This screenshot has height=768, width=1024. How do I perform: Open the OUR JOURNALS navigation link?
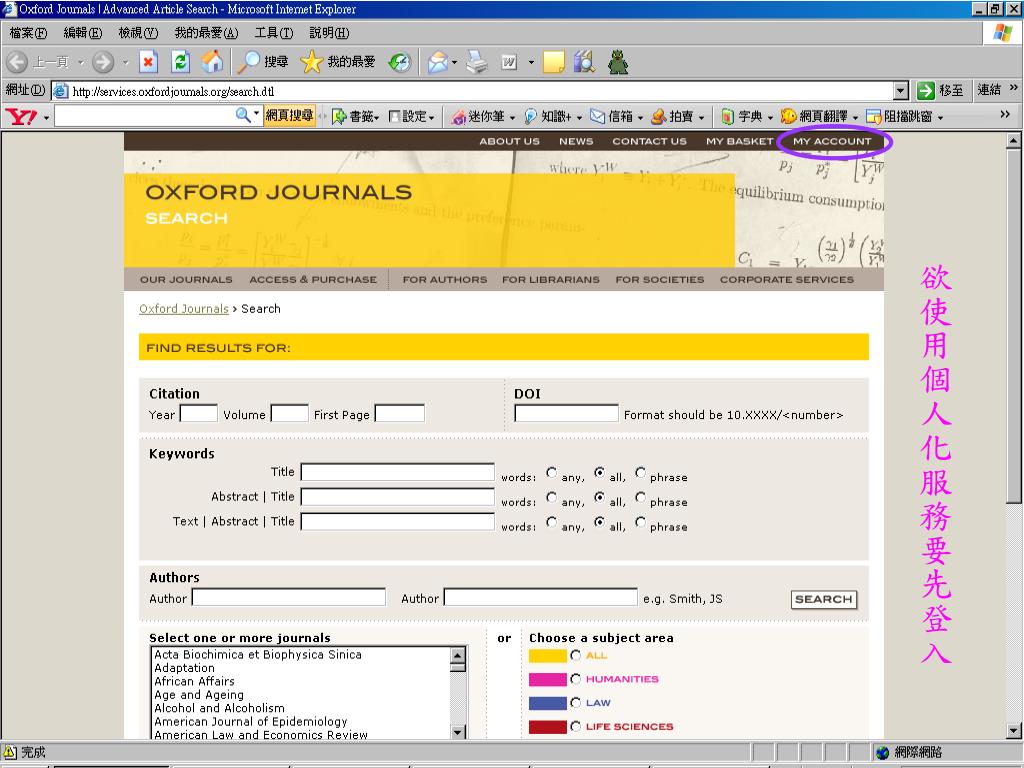[186, 280]
